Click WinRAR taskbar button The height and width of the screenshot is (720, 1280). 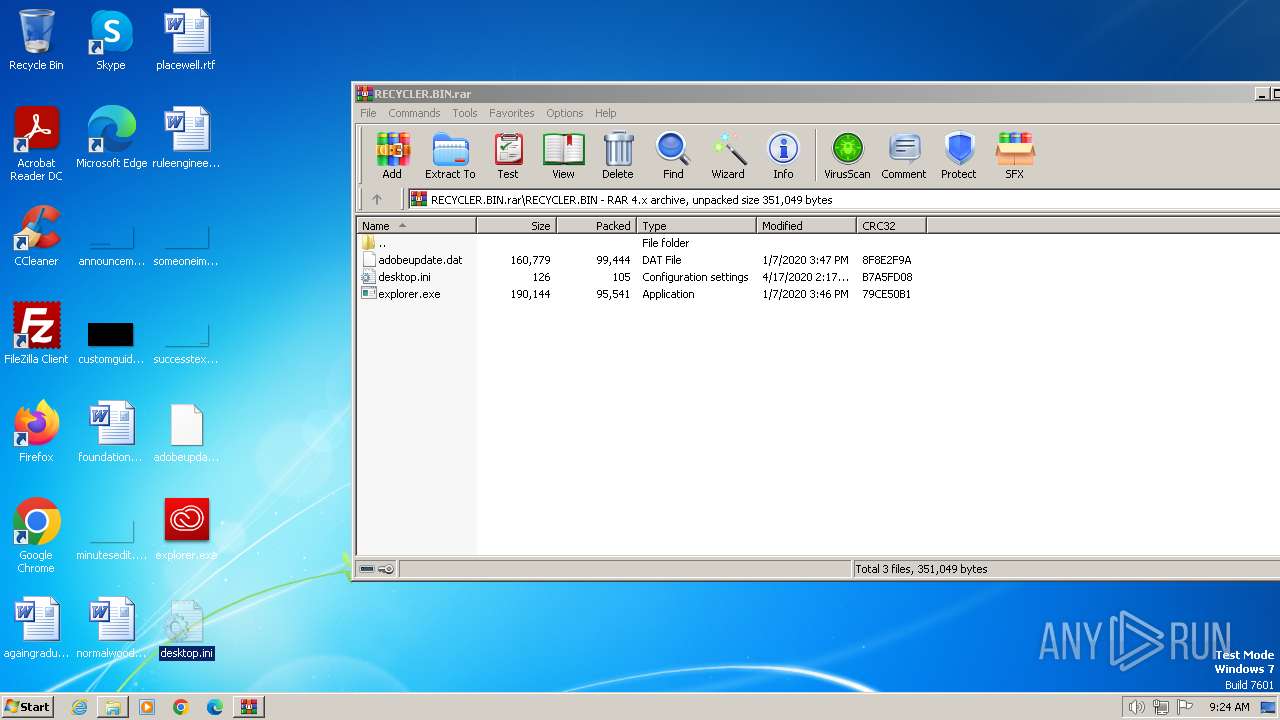tap(248, 707)
